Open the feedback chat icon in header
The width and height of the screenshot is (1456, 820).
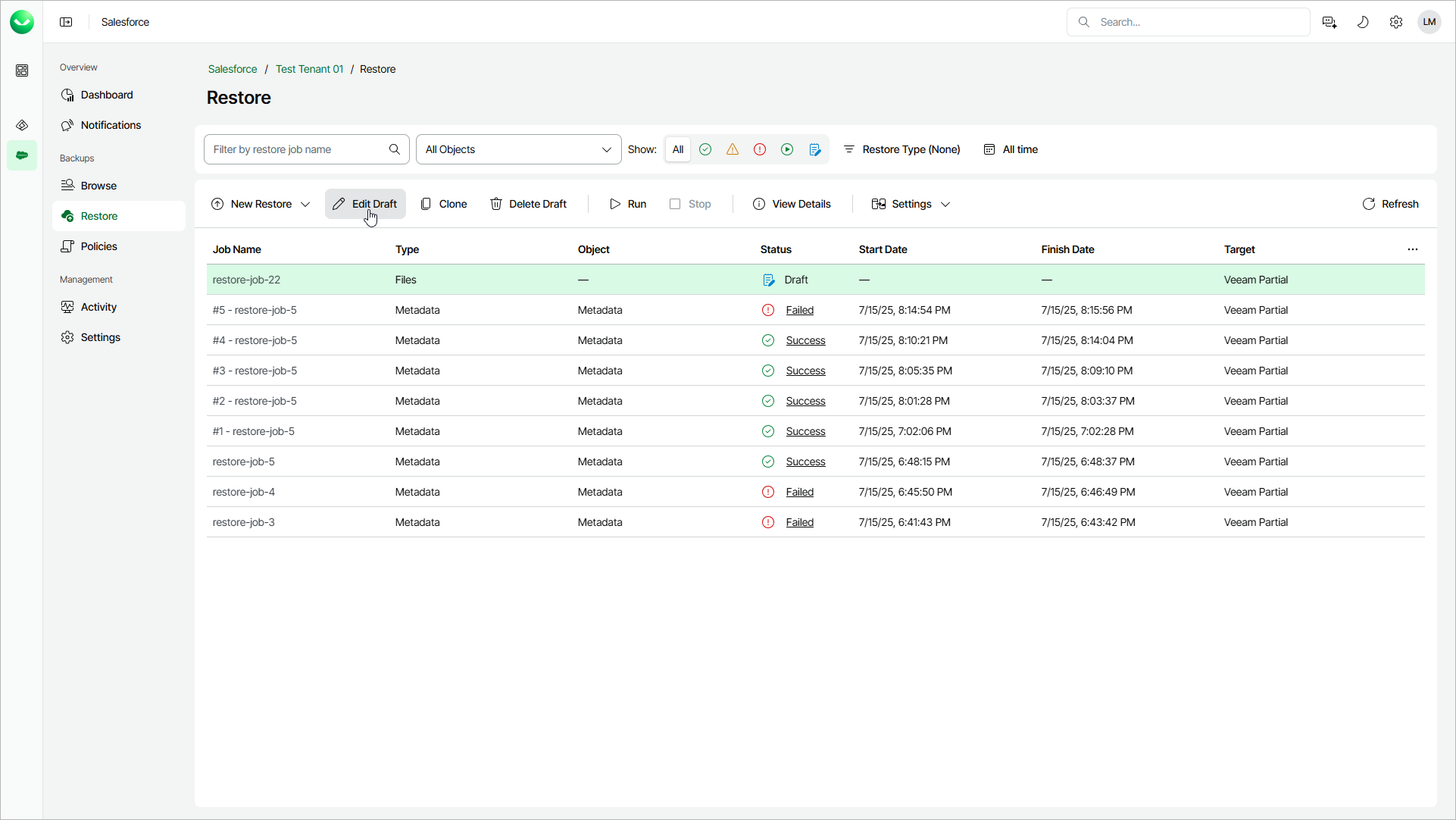(x=1329, y=22)
